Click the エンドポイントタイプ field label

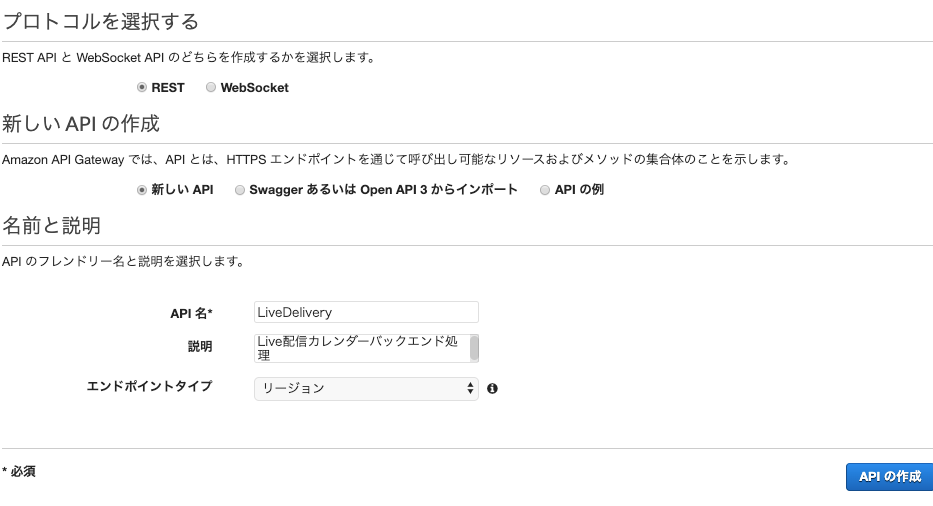click(149, 386)
